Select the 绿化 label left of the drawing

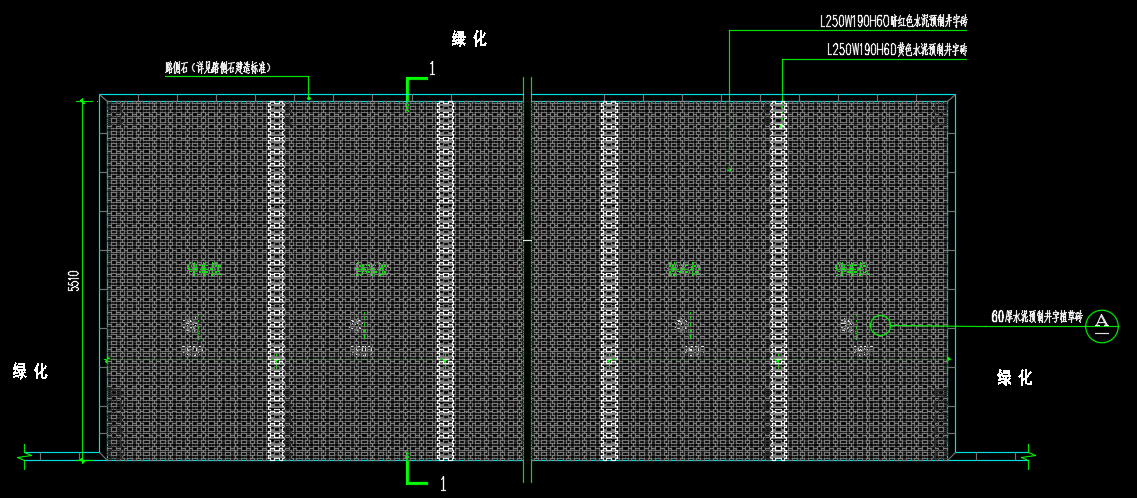point(30,372)
